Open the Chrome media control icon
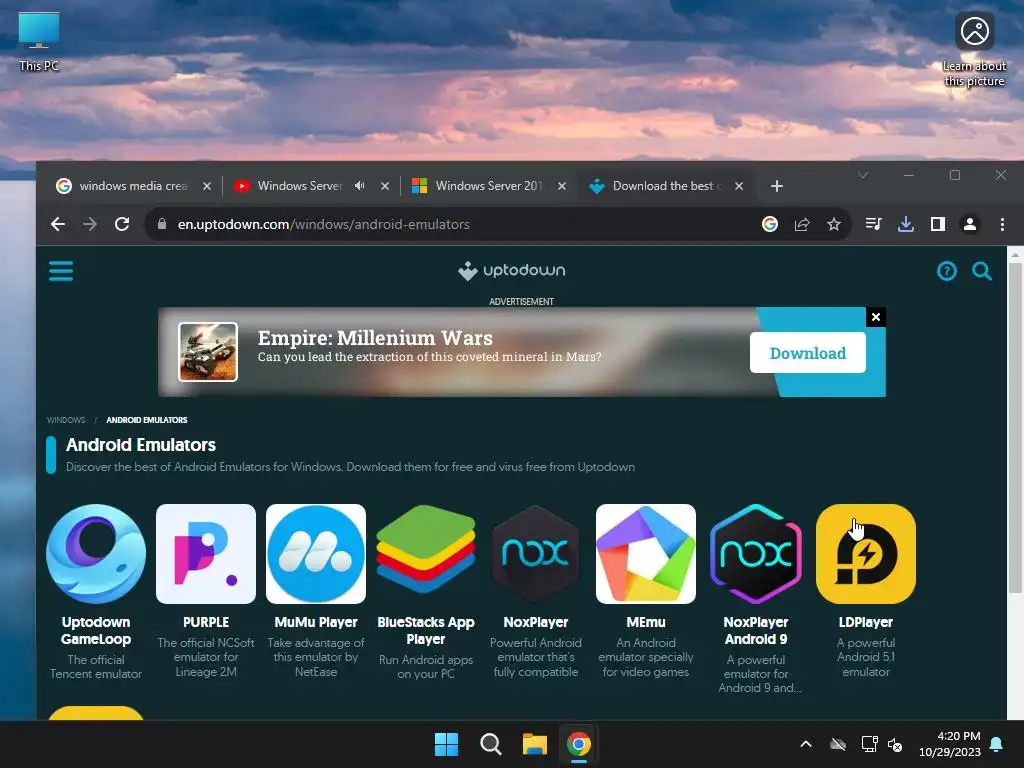1024x768 pixels. [873, 224]
